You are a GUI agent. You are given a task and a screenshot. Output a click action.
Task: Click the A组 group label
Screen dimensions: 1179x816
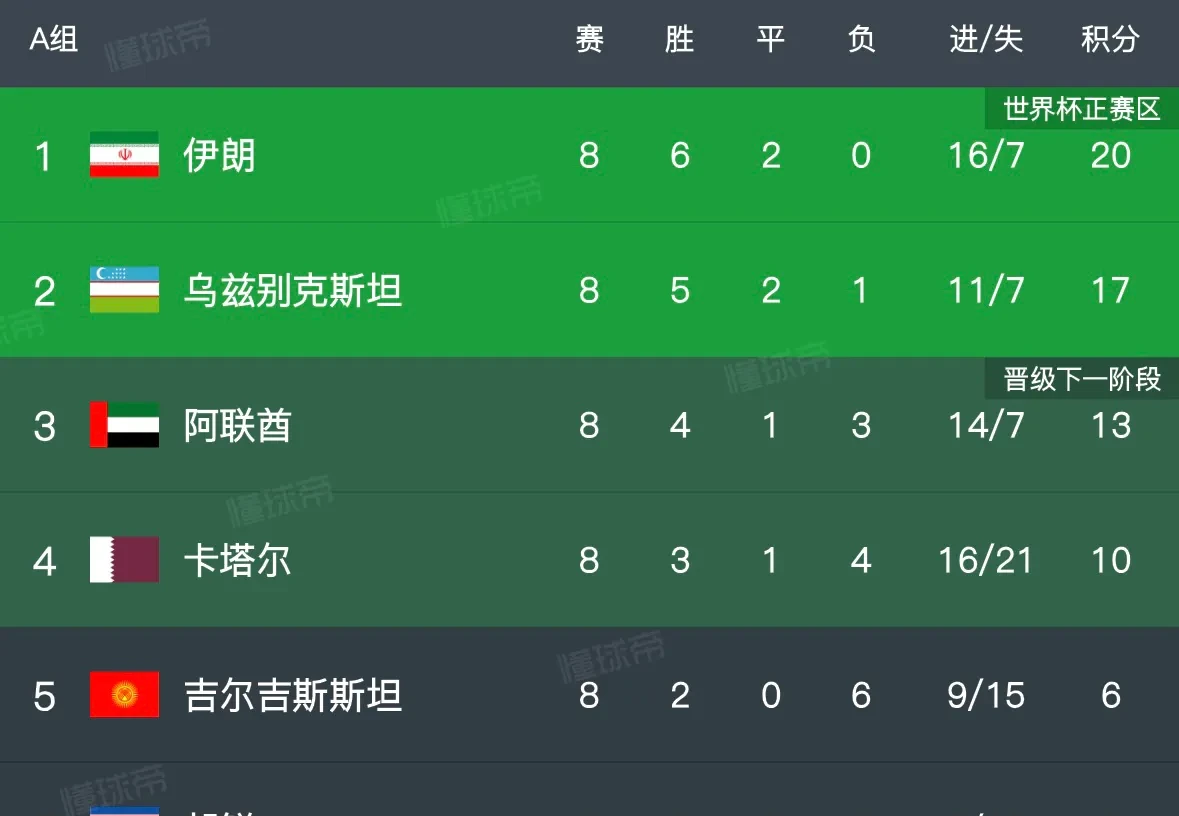[x=54, y=40]
